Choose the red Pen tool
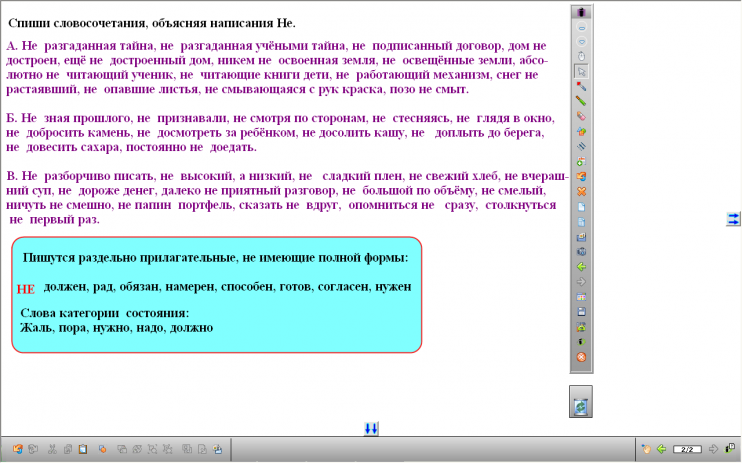Screen dimensions: 742x463 [x=581, y=86]
